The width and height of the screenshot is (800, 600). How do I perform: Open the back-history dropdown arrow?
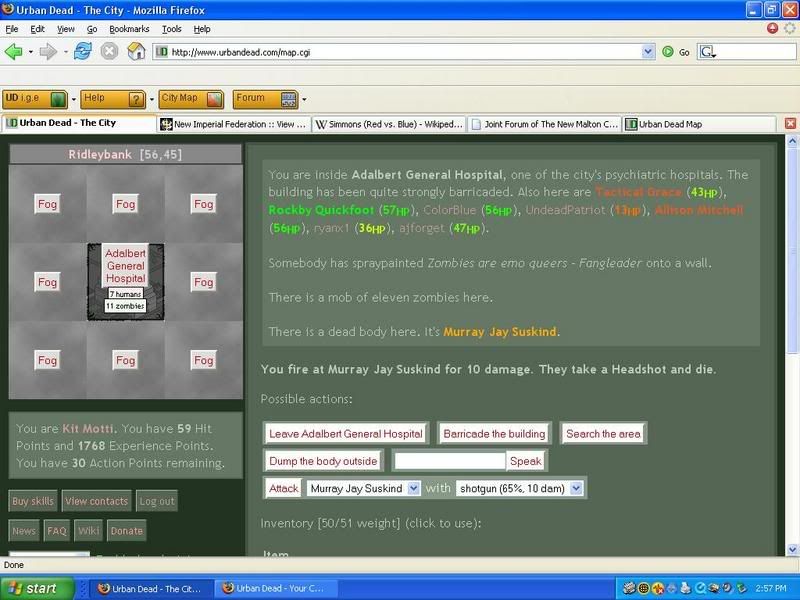pos(31,52)
